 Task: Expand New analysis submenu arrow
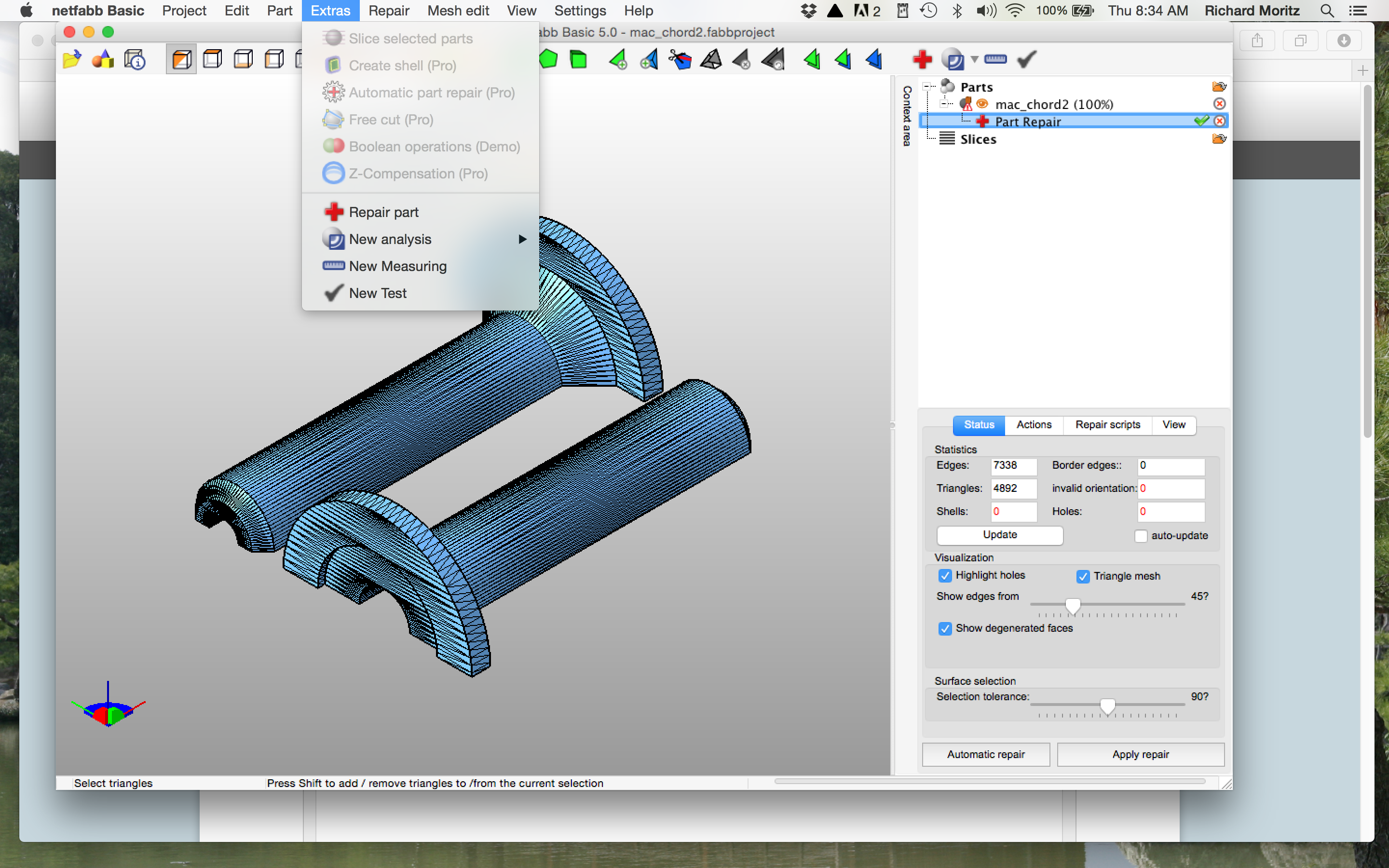(x=522, y=239)
